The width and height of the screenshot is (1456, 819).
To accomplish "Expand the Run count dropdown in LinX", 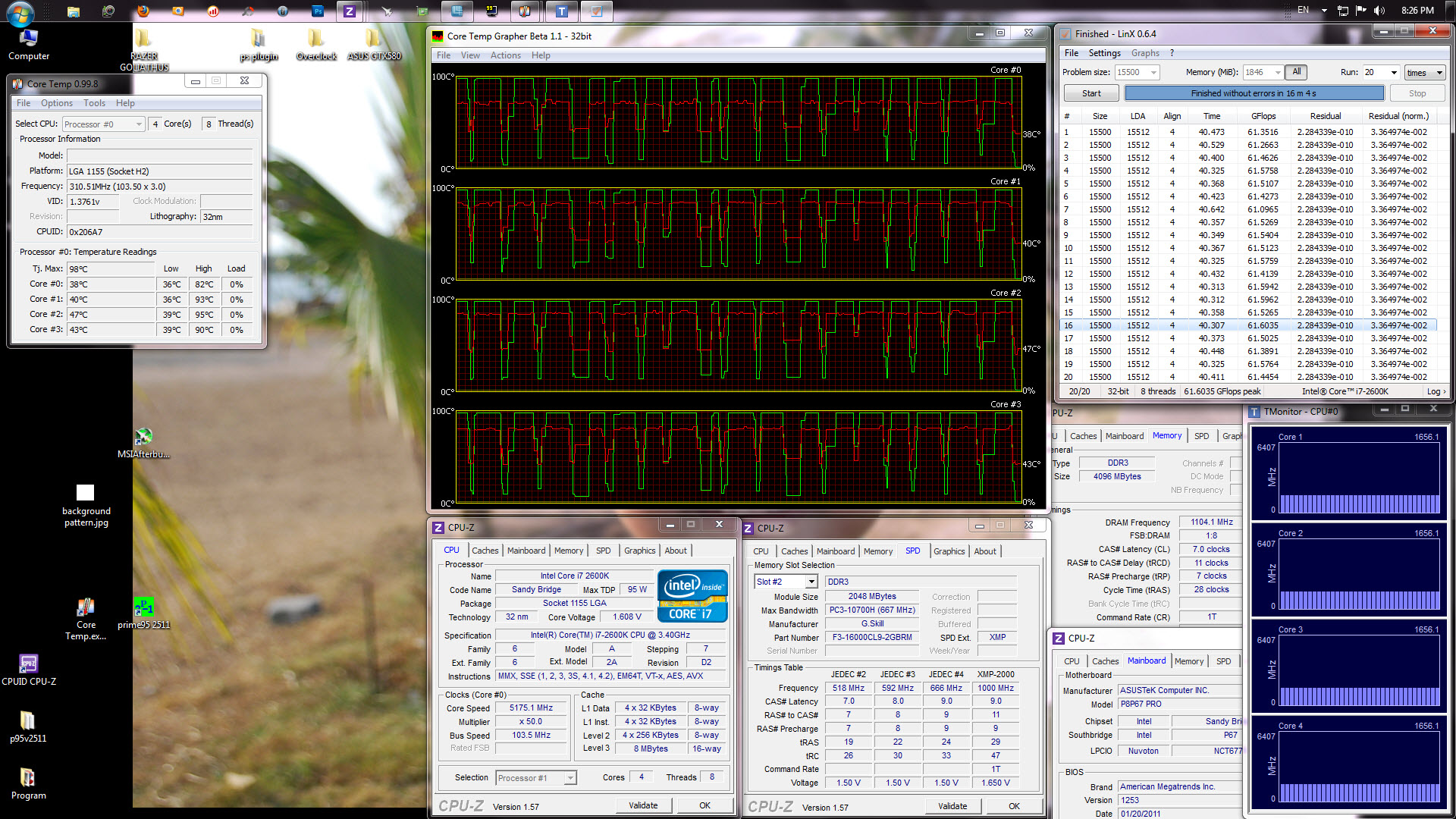I will pos(1394,73).
